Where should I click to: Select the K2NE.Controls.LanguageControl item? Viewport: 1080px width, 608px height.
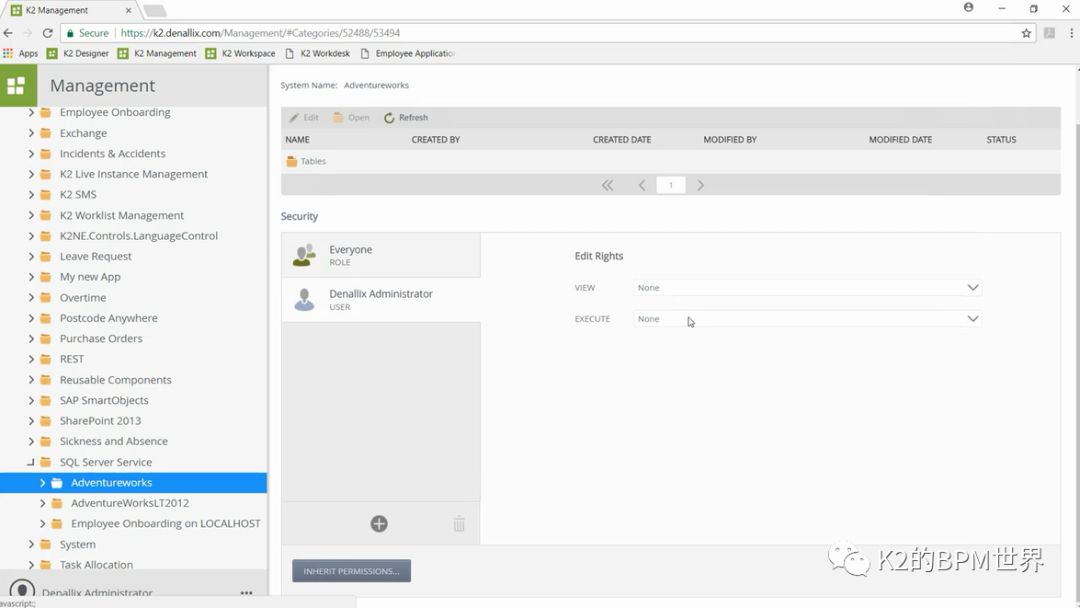click(x=138, y=235)
